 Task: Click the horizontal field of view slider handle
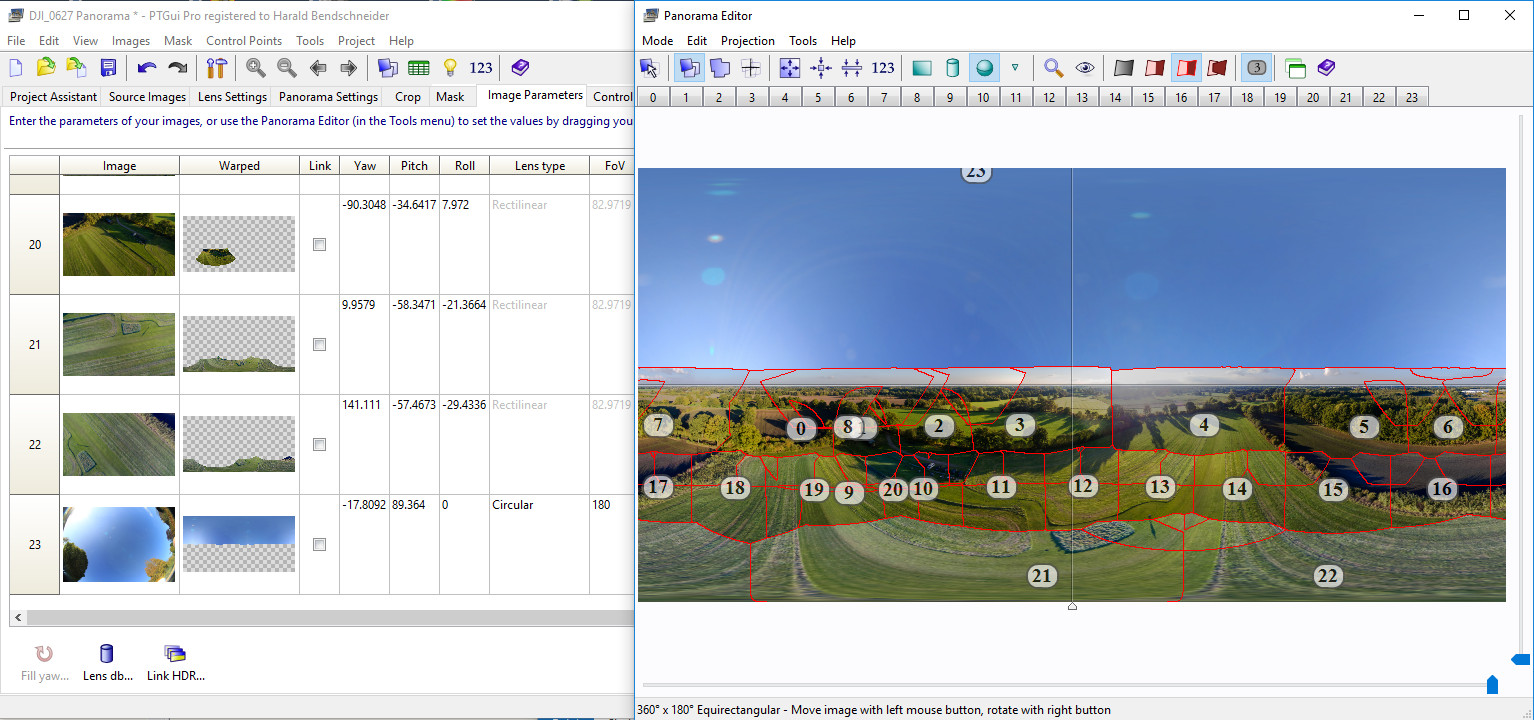[x=1492, y=685]
